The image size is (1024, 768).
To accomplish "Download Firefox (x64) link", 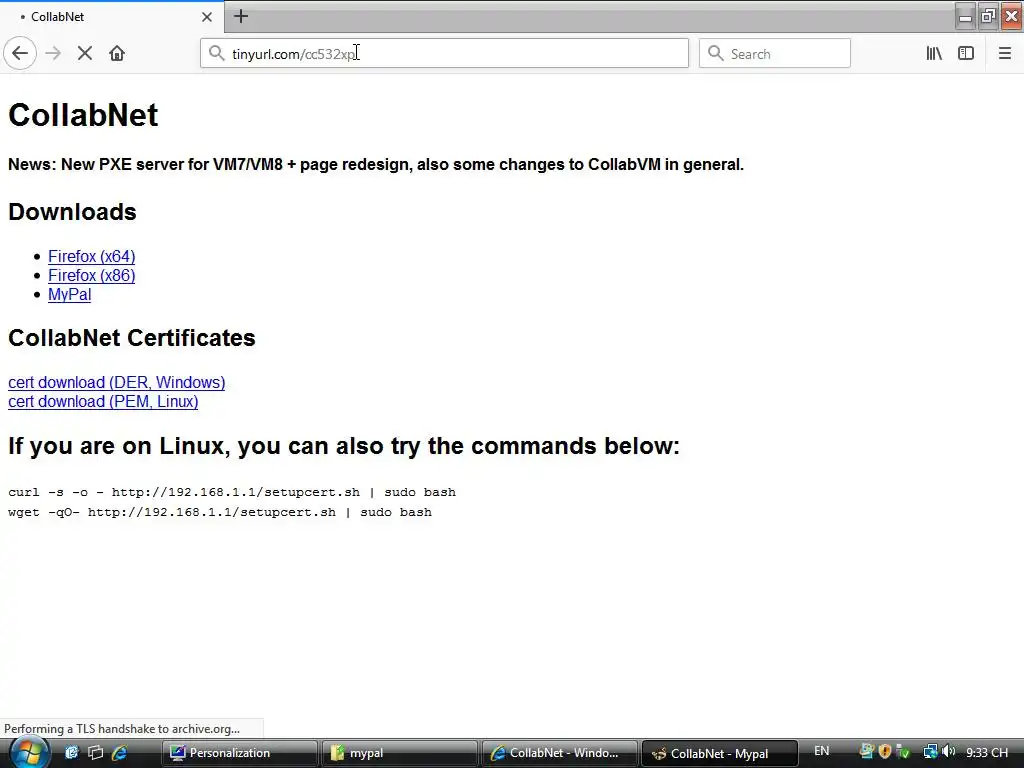I will [x=91, y=257].
